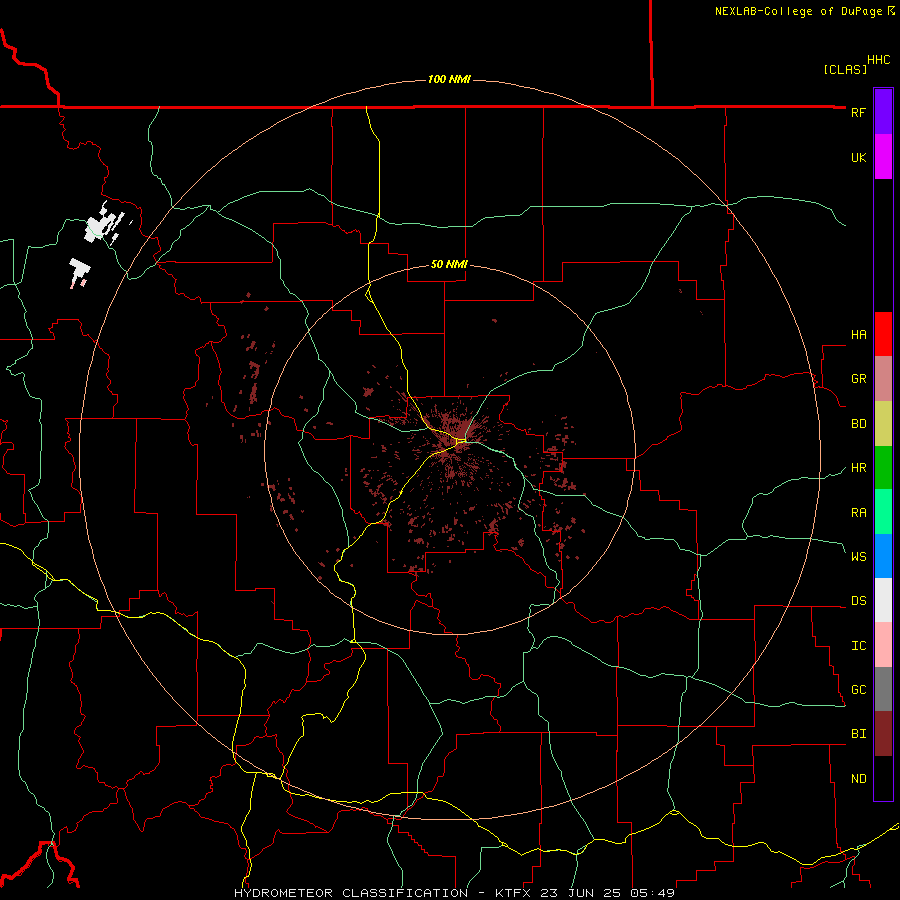This screenshot has width=900, height=900.
Task: Click the ND legend label
Action: (858, 779)
